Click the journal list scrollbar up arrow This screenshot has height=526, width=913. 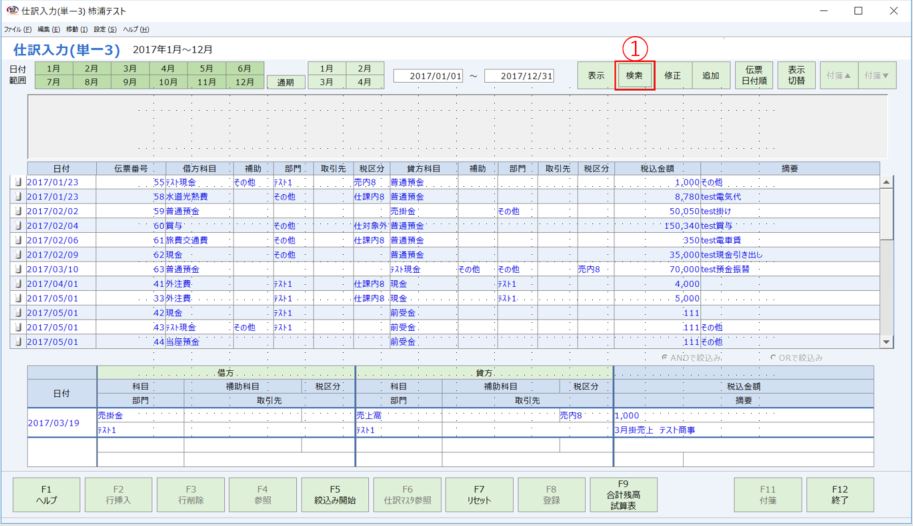point(886,182)
